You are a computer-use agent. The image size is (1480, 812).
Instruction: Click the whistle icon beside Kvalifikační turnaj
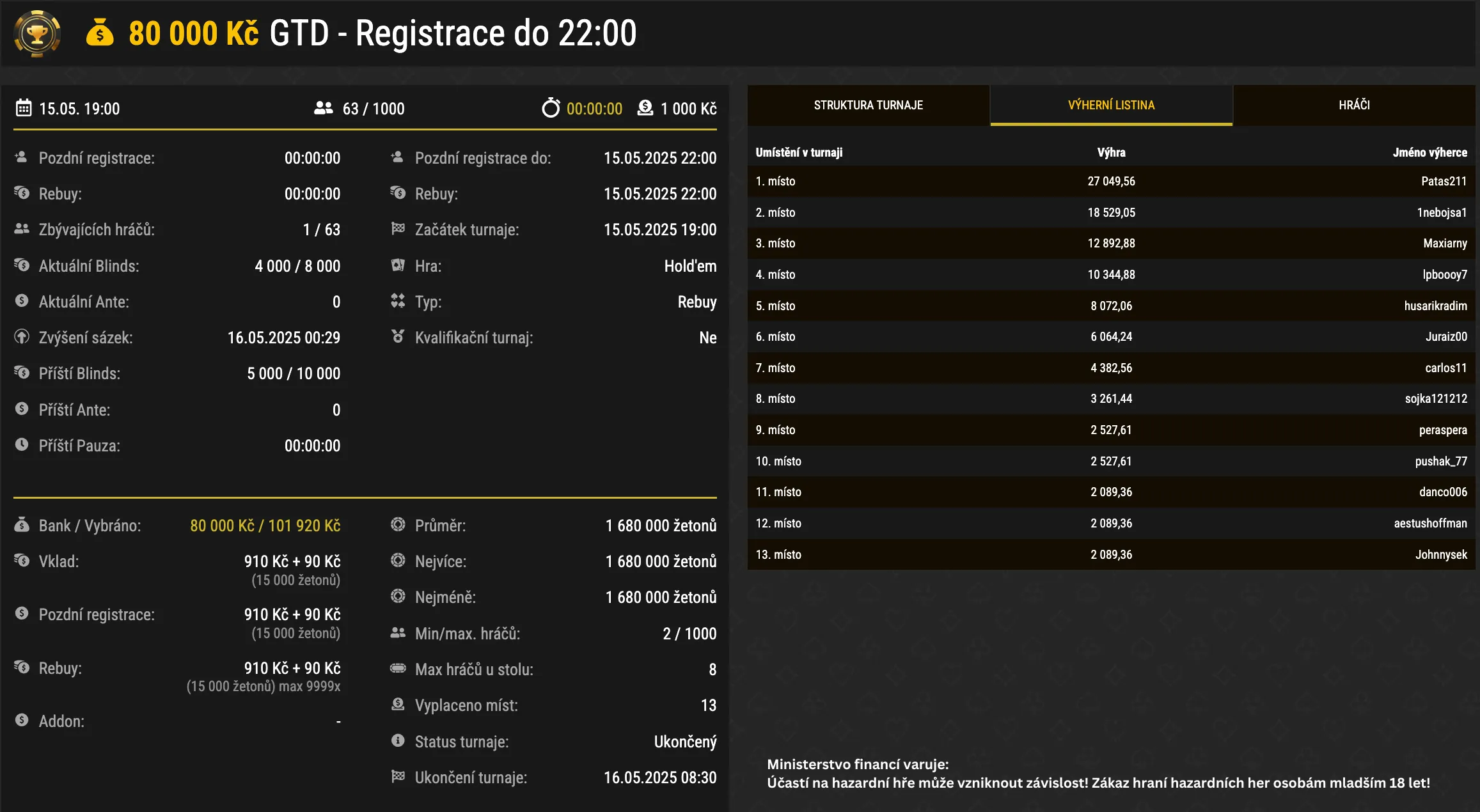(398, 337)
